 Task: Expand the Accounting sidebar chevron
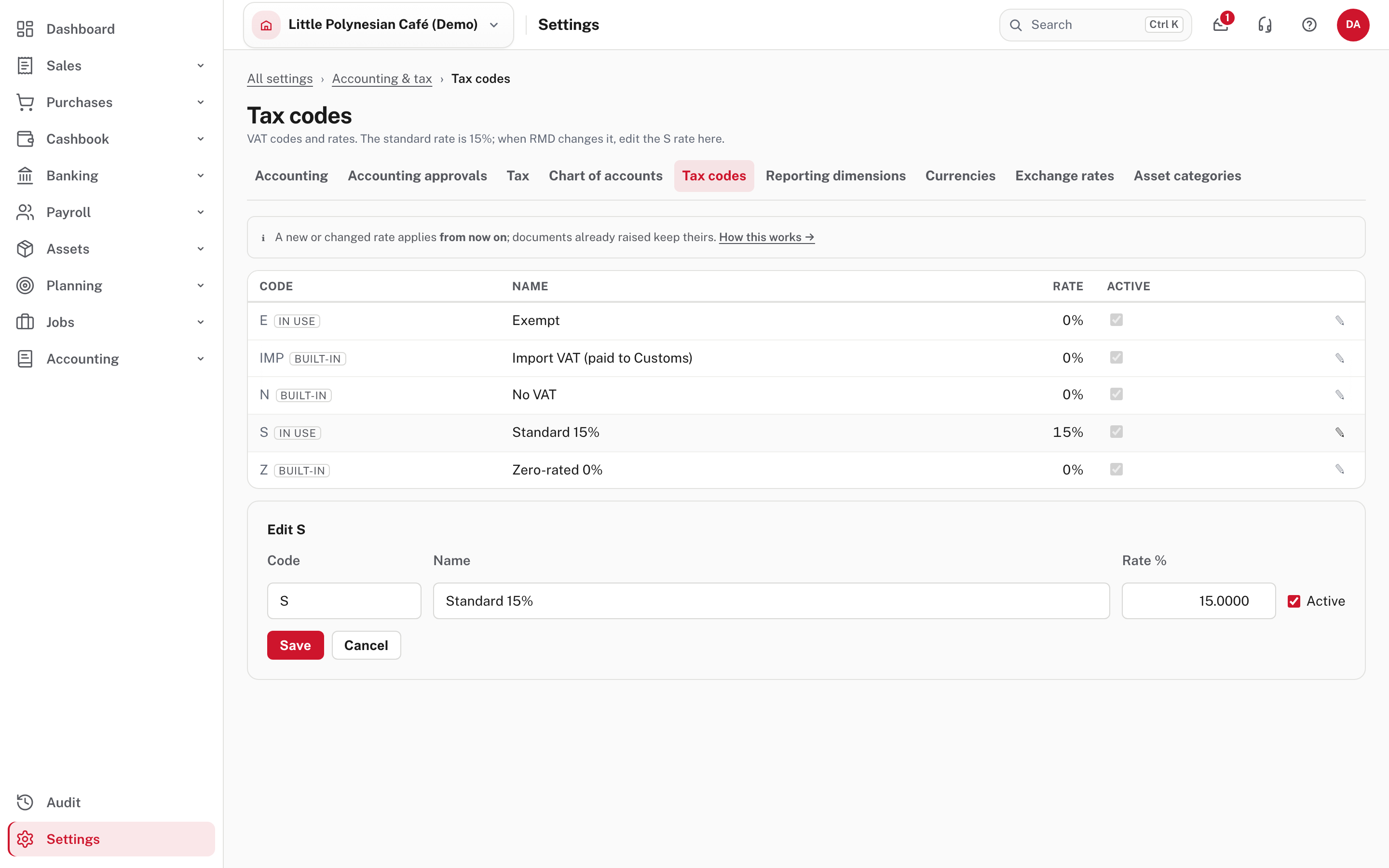click(200, 359)
